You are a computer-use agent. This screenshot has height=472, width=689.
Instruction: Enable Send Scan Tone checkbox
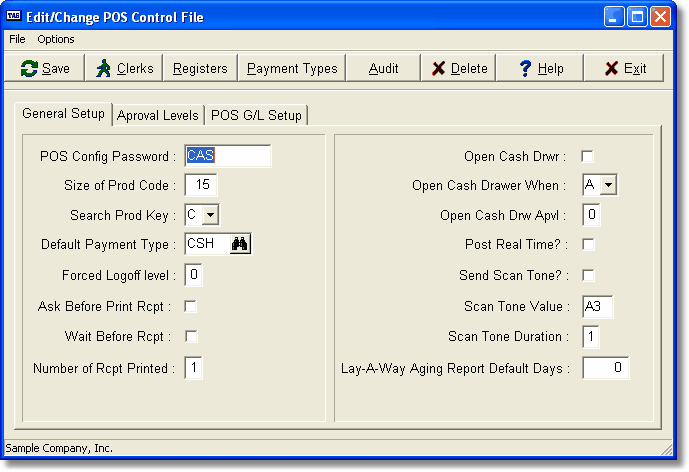tap(588, 276)
